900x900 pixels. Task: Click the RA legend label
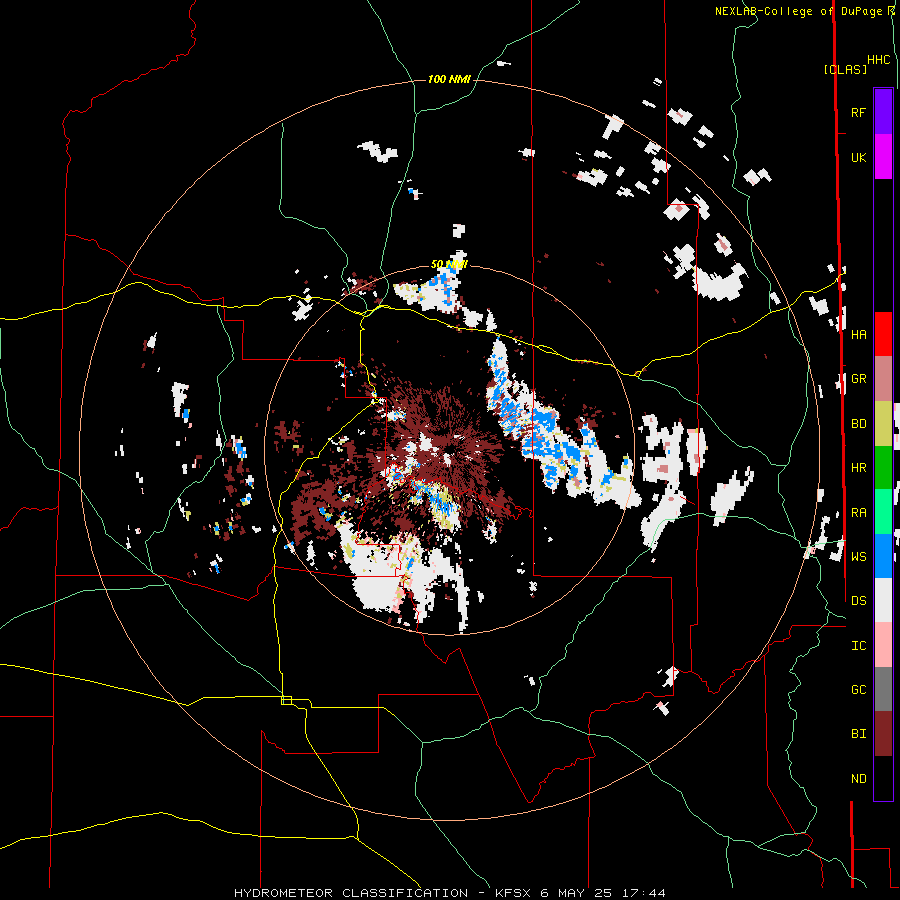click(858, 512)
